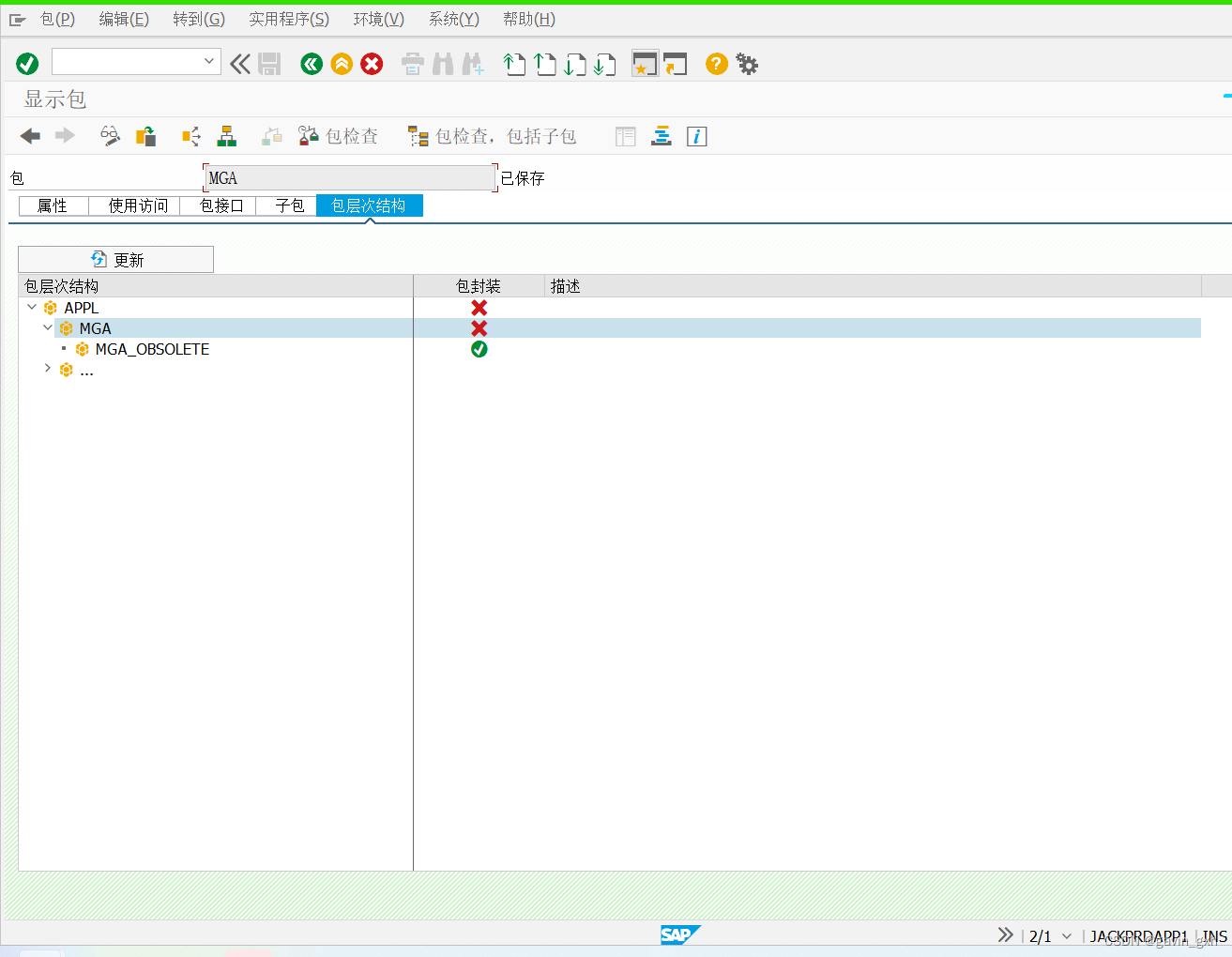This screenshot has height=957, width=1232.
Task: Click the Where-Used List icon
Action: click(191, 136)
